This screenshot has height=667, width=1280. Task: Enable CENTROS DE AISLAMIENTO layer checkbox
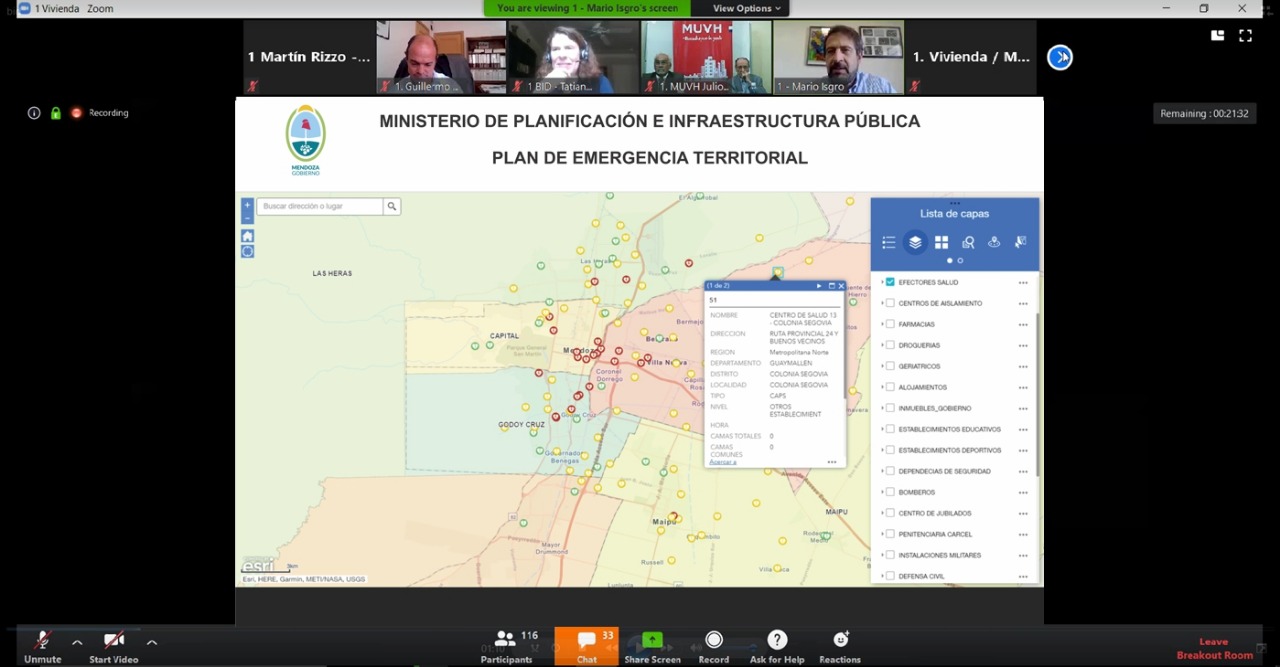890,303
